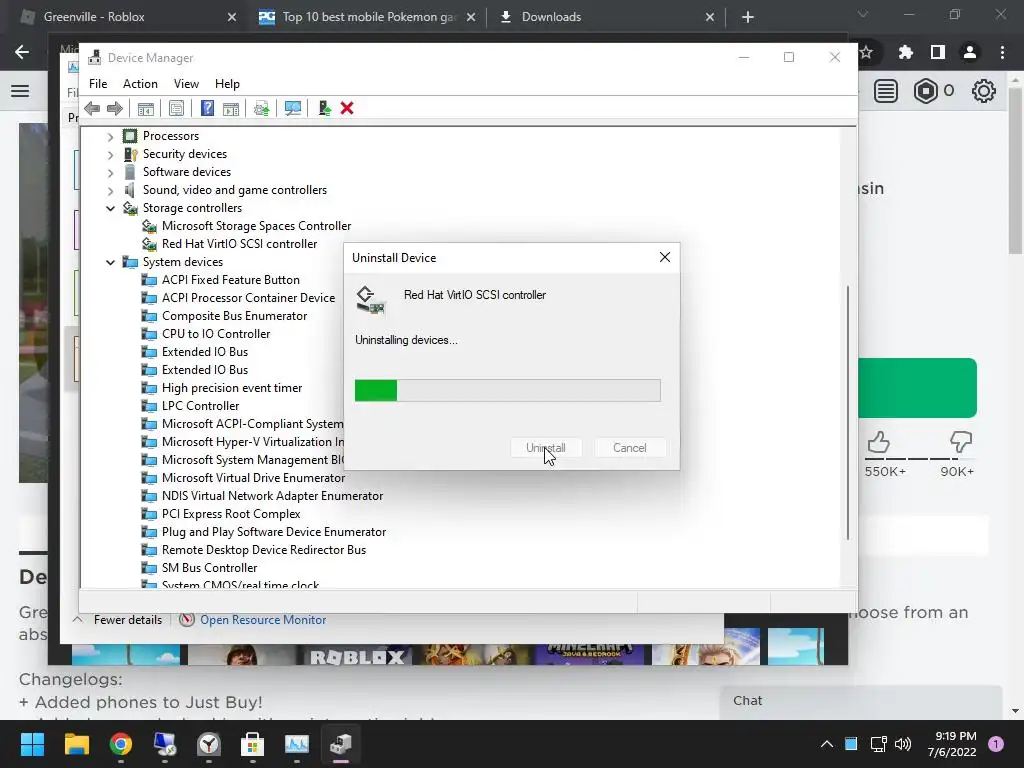This screenshot has width=1024, height=768.
Task: Expand Sound, video and game controllers
Action: (110, 191)
